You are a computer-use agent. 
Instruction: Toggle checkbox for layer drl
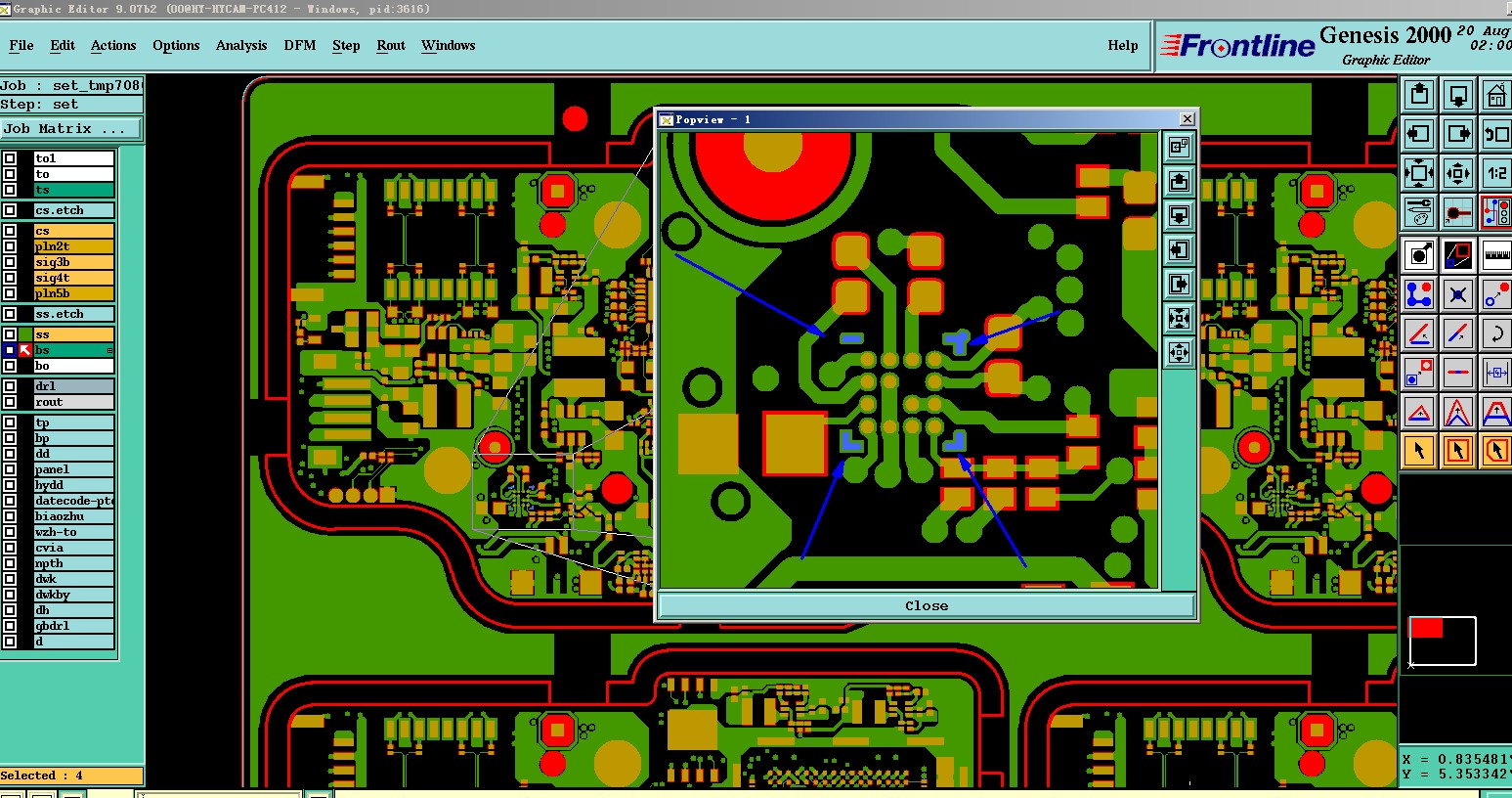point(10,386)
